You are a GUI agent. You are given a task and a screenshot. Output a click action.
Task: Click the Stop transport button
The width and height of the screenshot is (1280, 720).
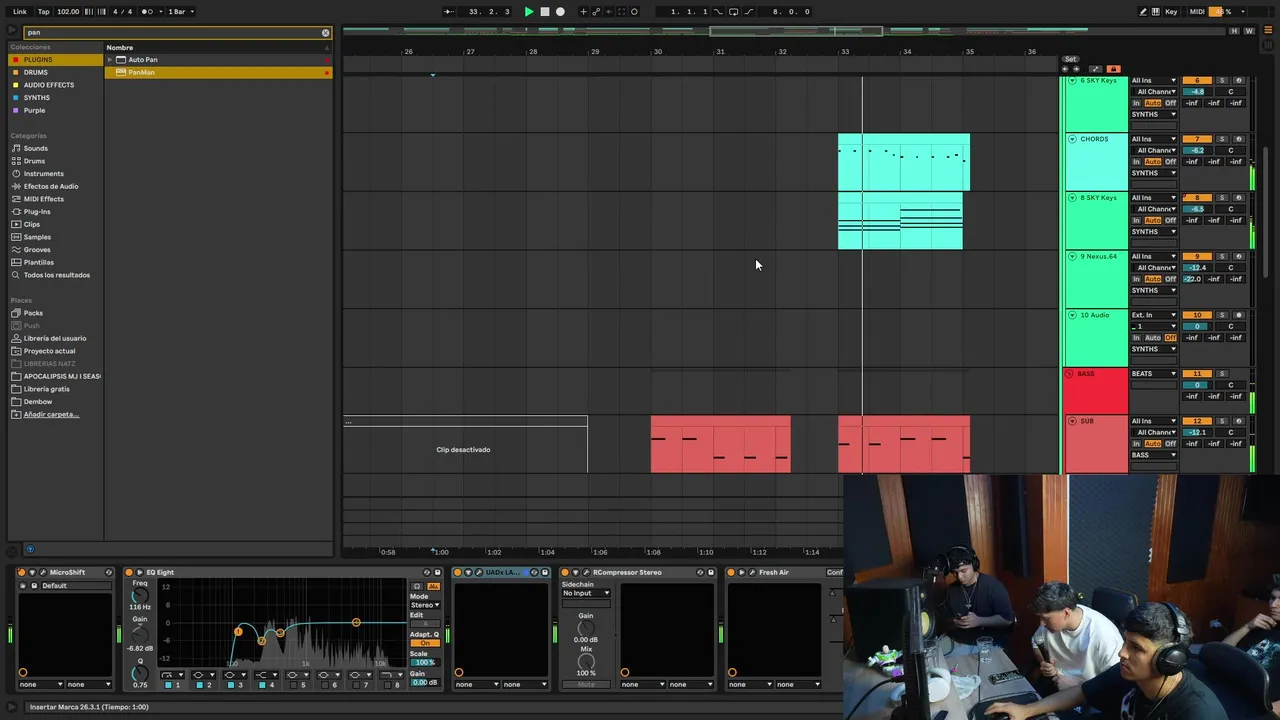tap(545, 12)
